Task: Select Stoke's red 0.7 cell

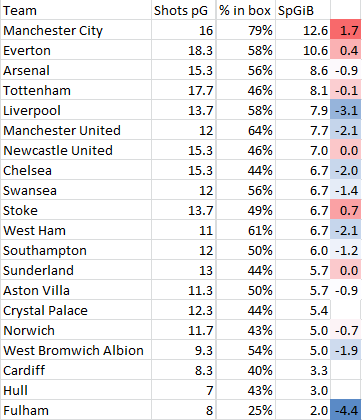Action: click(346, 210)
